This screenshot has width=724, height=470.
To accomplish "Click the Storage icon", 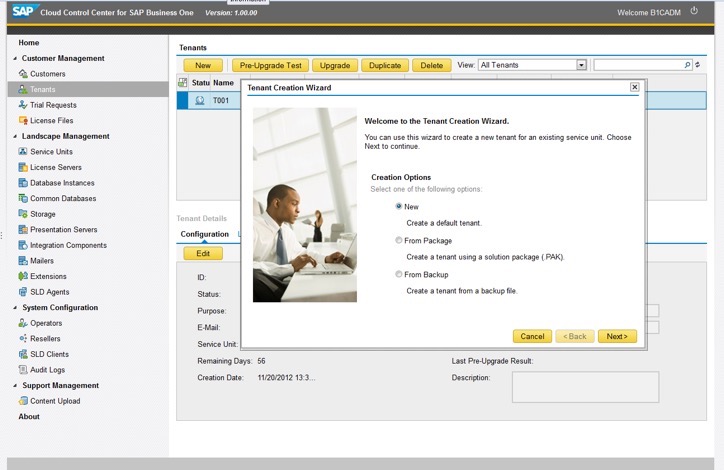I will (23, 214).
